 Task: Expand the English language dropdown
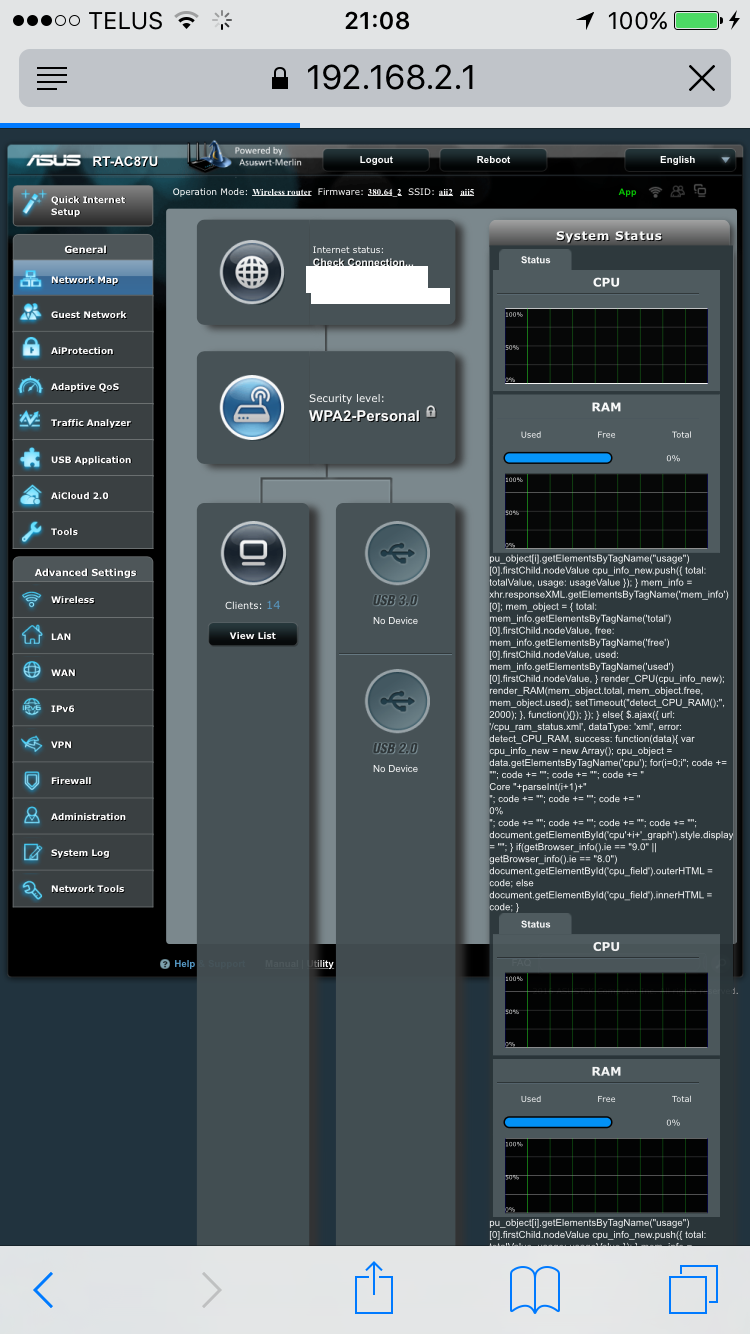[x=680, y=160]
